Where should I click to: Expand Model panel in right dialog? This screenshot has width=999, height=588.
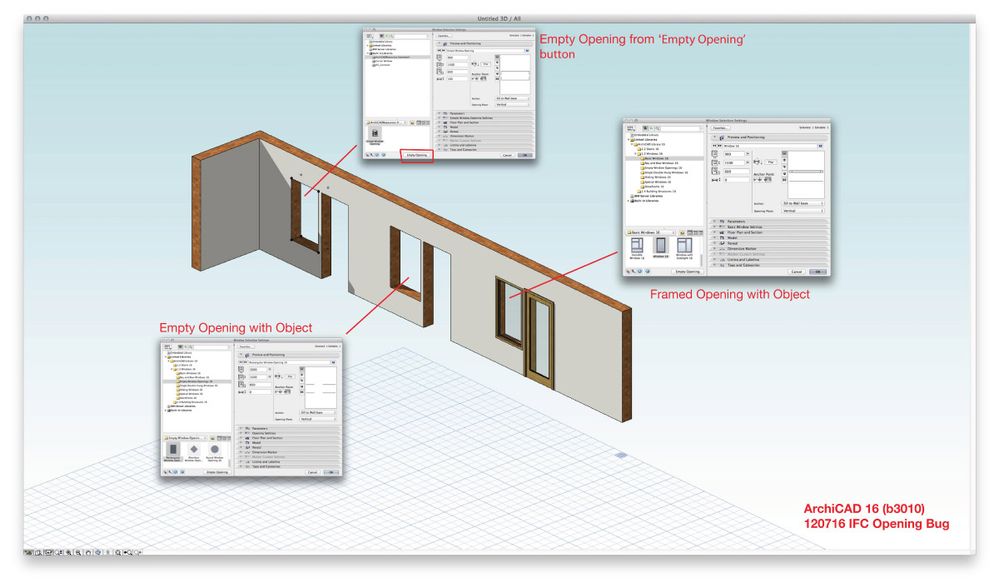(715, 238)
